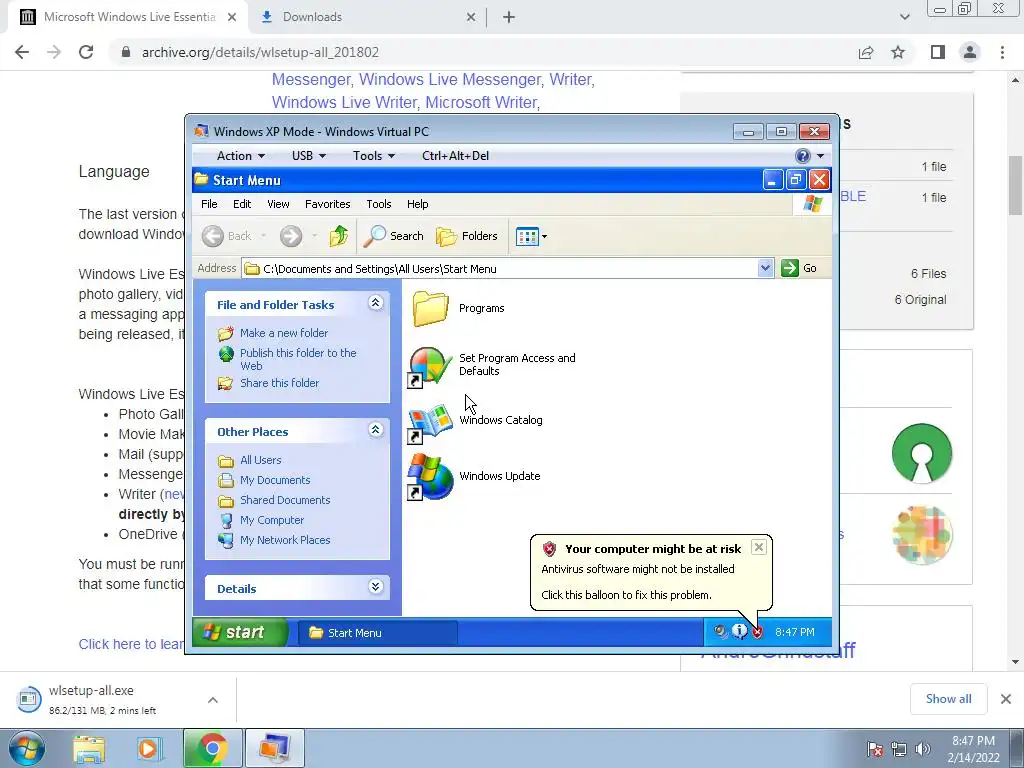Click the share page icon in Chrome
Viewport: 1024px width, 768px height.
click(866, 52)
